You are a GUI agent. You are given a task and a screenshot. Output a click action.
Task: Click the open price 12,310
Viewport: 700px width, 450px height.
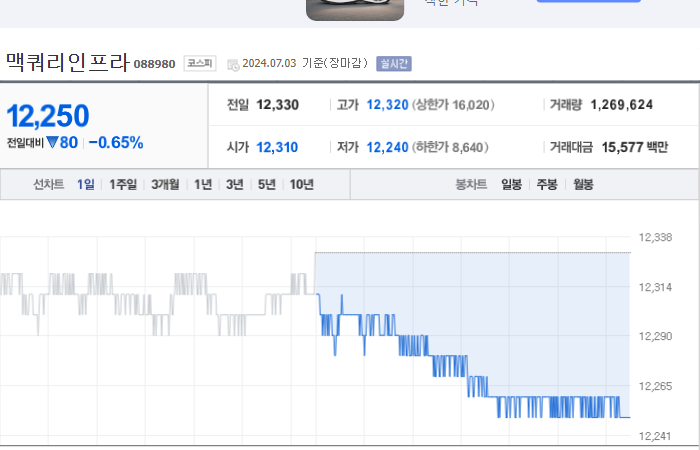(277, 147)
